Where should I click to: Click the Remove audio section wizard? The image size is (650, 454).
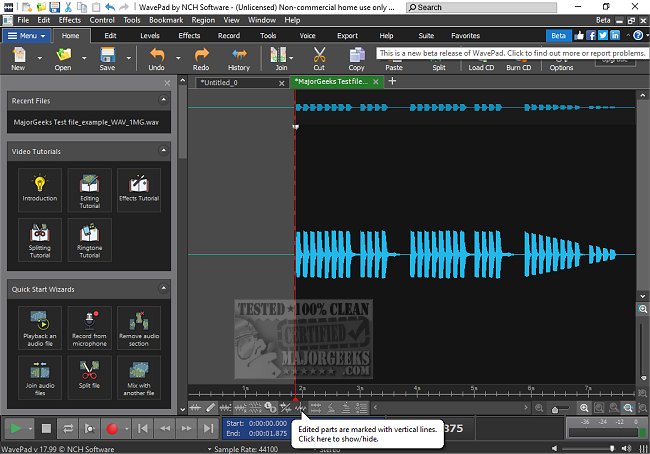(x=139, y=326)
